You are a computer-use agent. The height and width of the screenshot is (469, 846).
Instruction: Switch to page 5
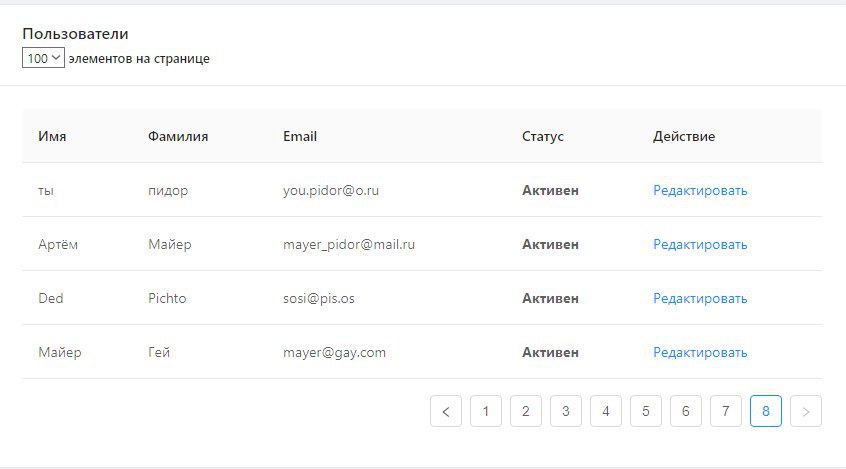[646, 411]
